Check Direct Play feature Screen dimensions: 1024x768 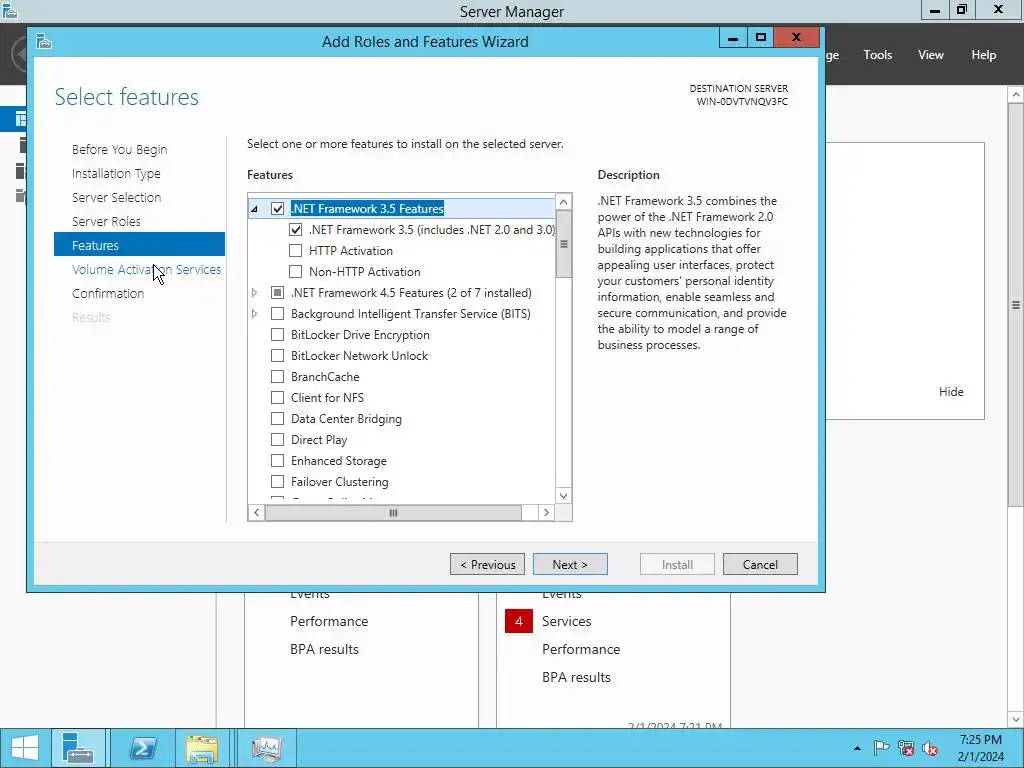278,440
